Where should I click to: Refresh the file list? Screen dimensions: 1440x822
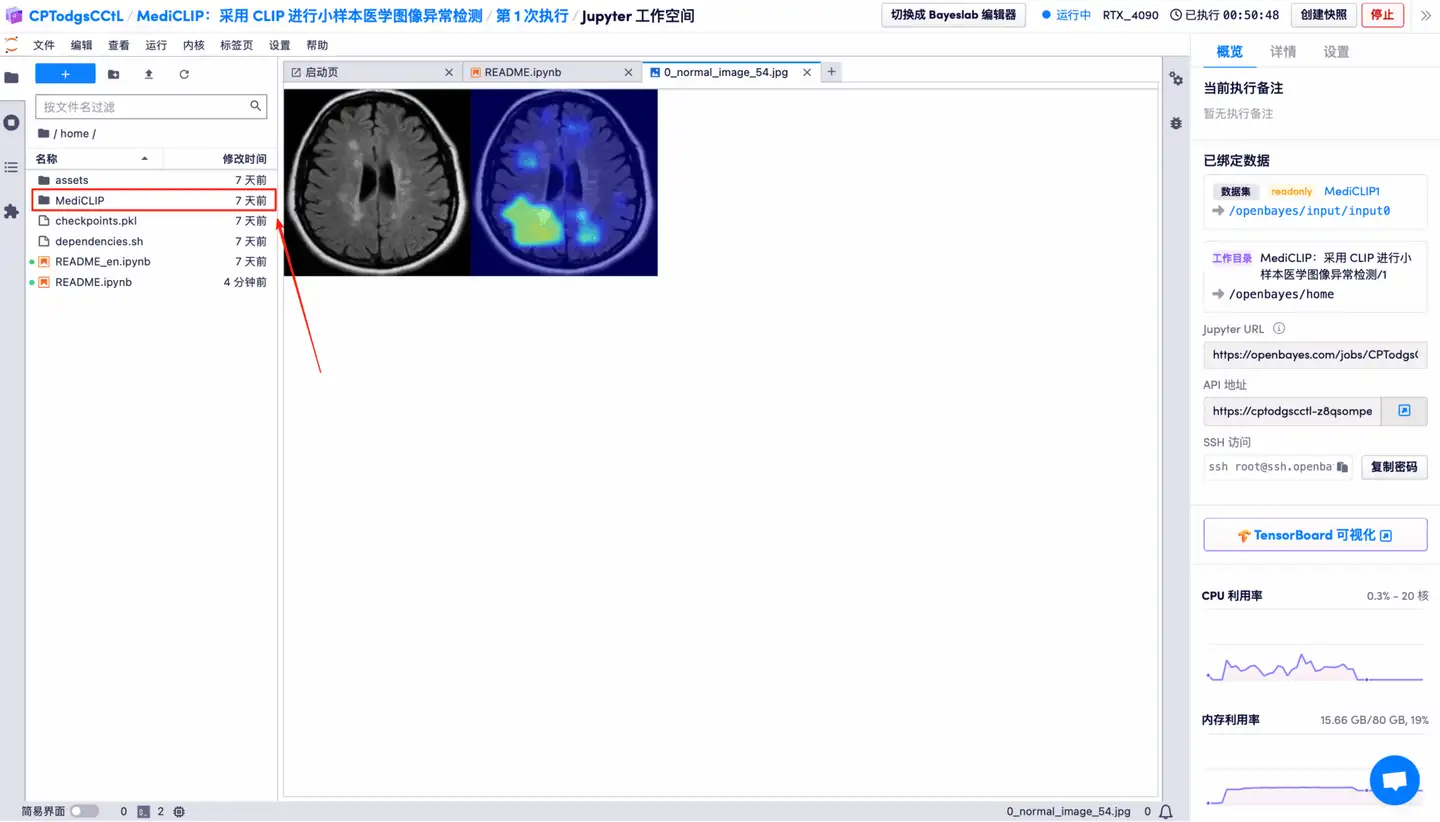(184, 74)
